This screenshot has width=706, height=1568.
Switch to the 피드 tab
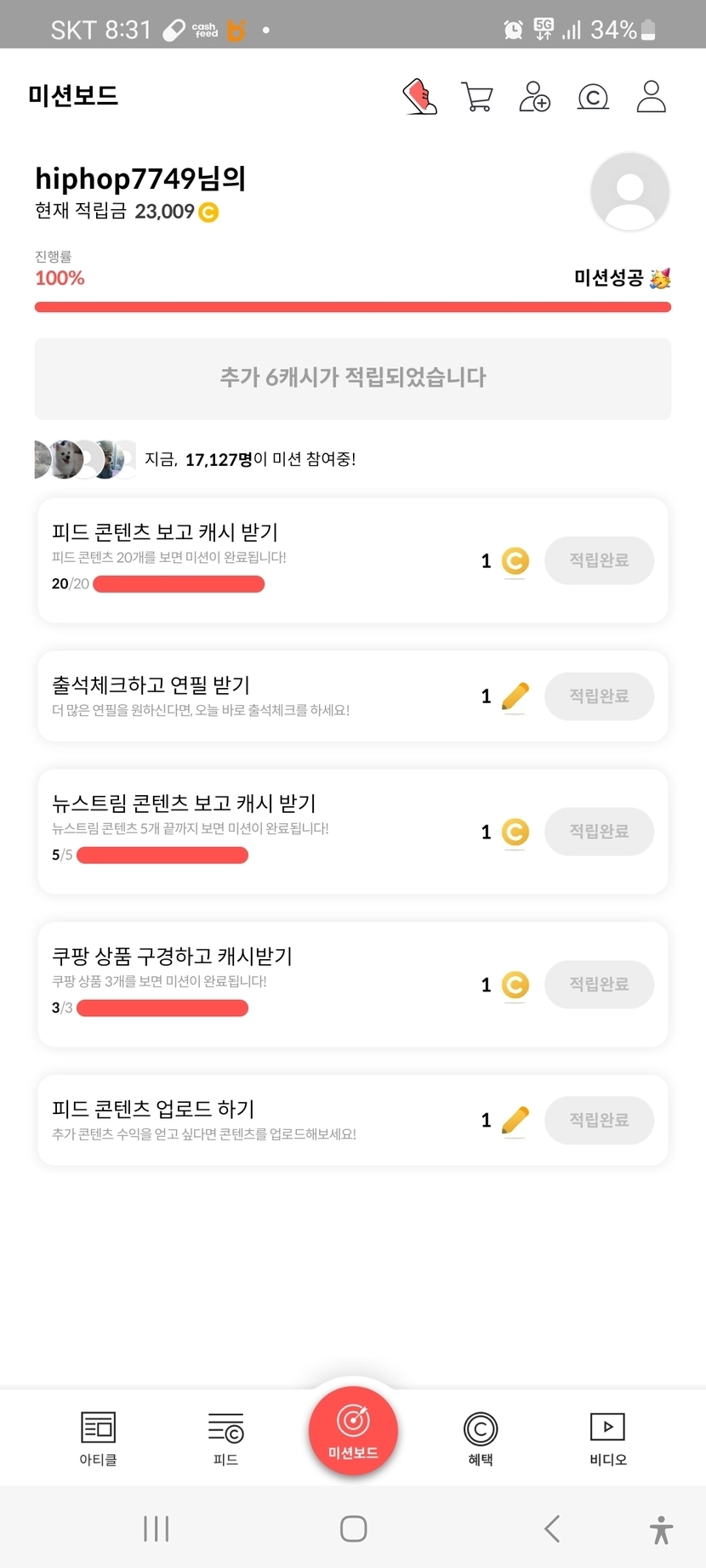(x=225, y=1439)
